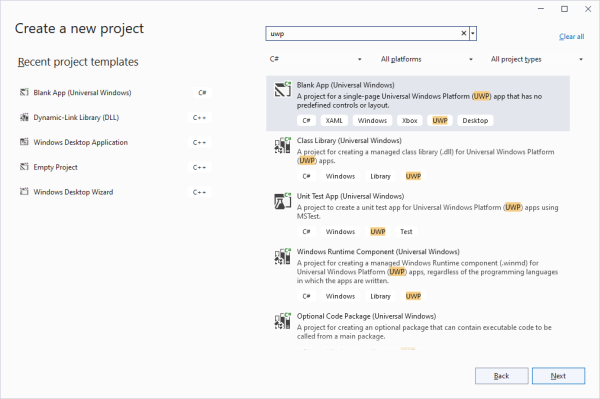Select Windows Runtime Component (Universal Windows) template
The height and width of the screenshot is (399, 600).
[418, 274]
